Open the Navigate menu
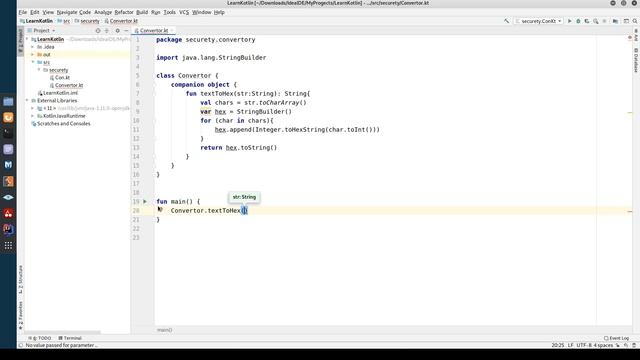The width and height of the screenshot is (640, 360). [66, 12]
